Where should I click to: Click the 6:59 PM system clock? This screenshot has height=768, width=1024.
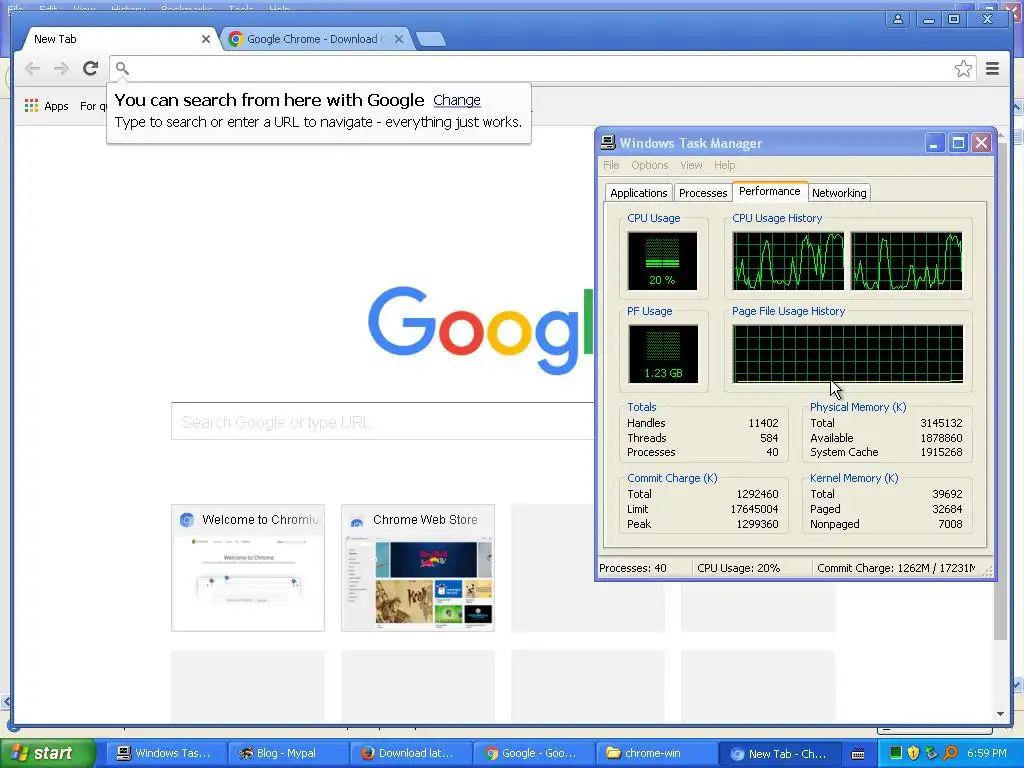point(987,753)
